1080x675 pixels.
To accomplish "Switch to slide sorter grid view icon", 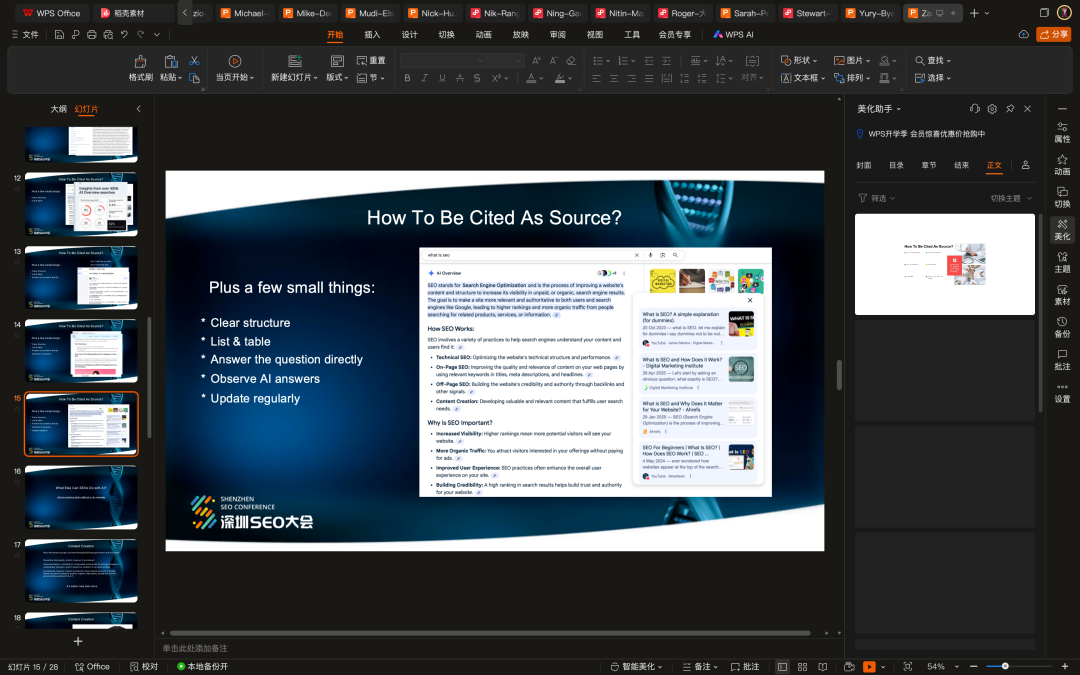I will coord(802,666).
